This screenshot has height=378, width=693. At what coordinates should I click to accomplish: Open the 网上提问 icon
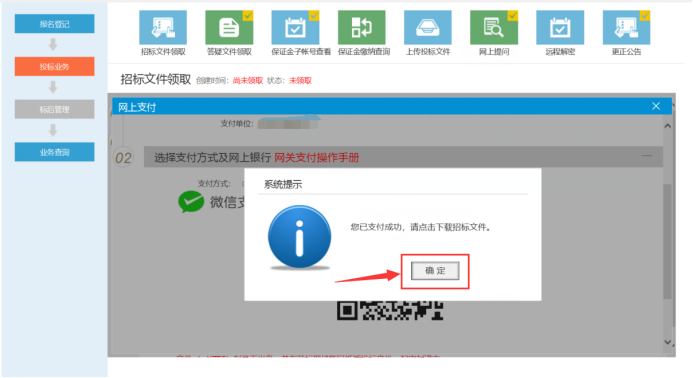click(494, 27)
